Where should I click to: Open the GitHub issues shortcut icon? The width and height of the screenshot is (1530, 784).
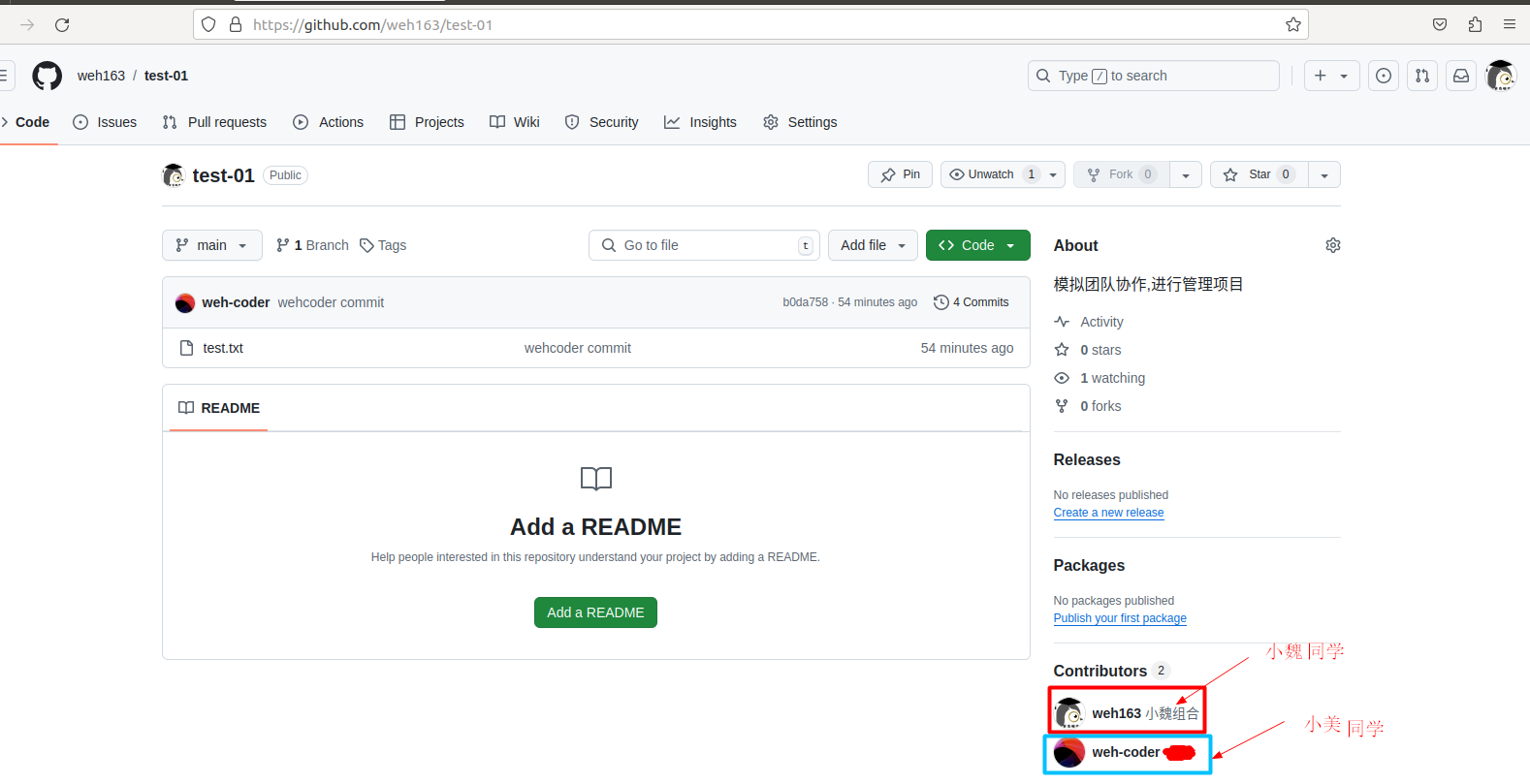(1384, 76)
